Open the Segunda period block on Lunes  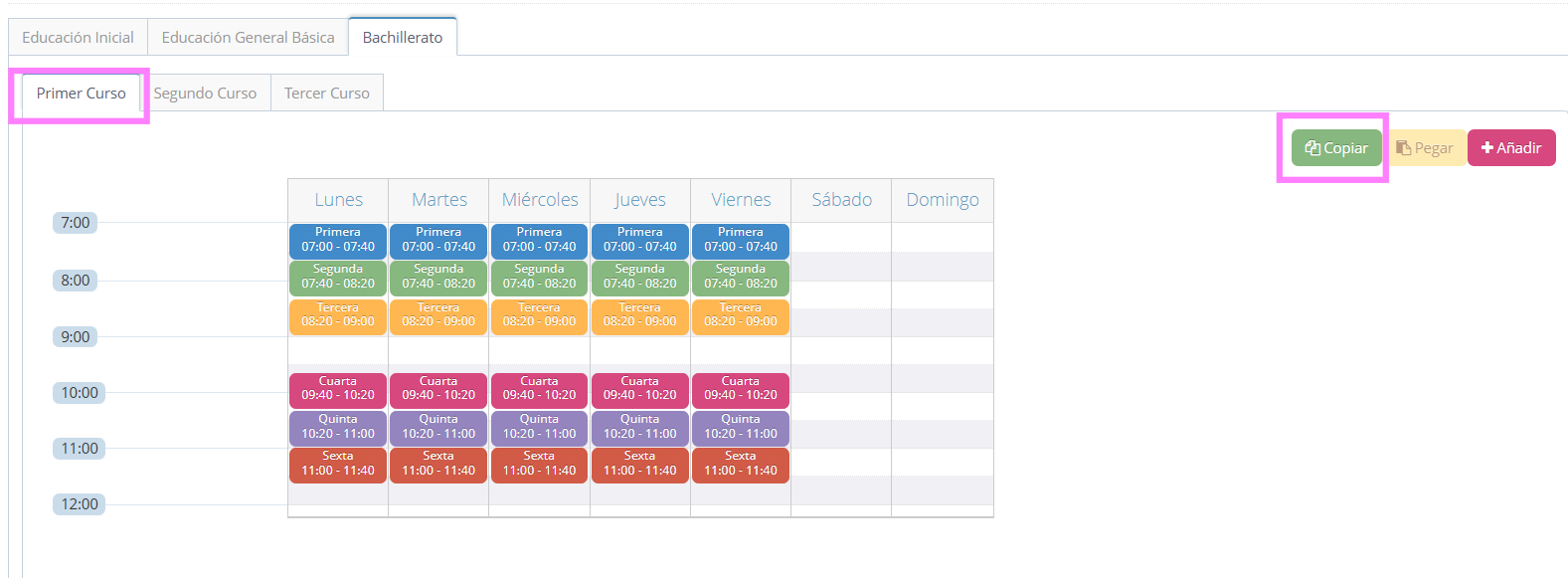(x=338, y=278)
